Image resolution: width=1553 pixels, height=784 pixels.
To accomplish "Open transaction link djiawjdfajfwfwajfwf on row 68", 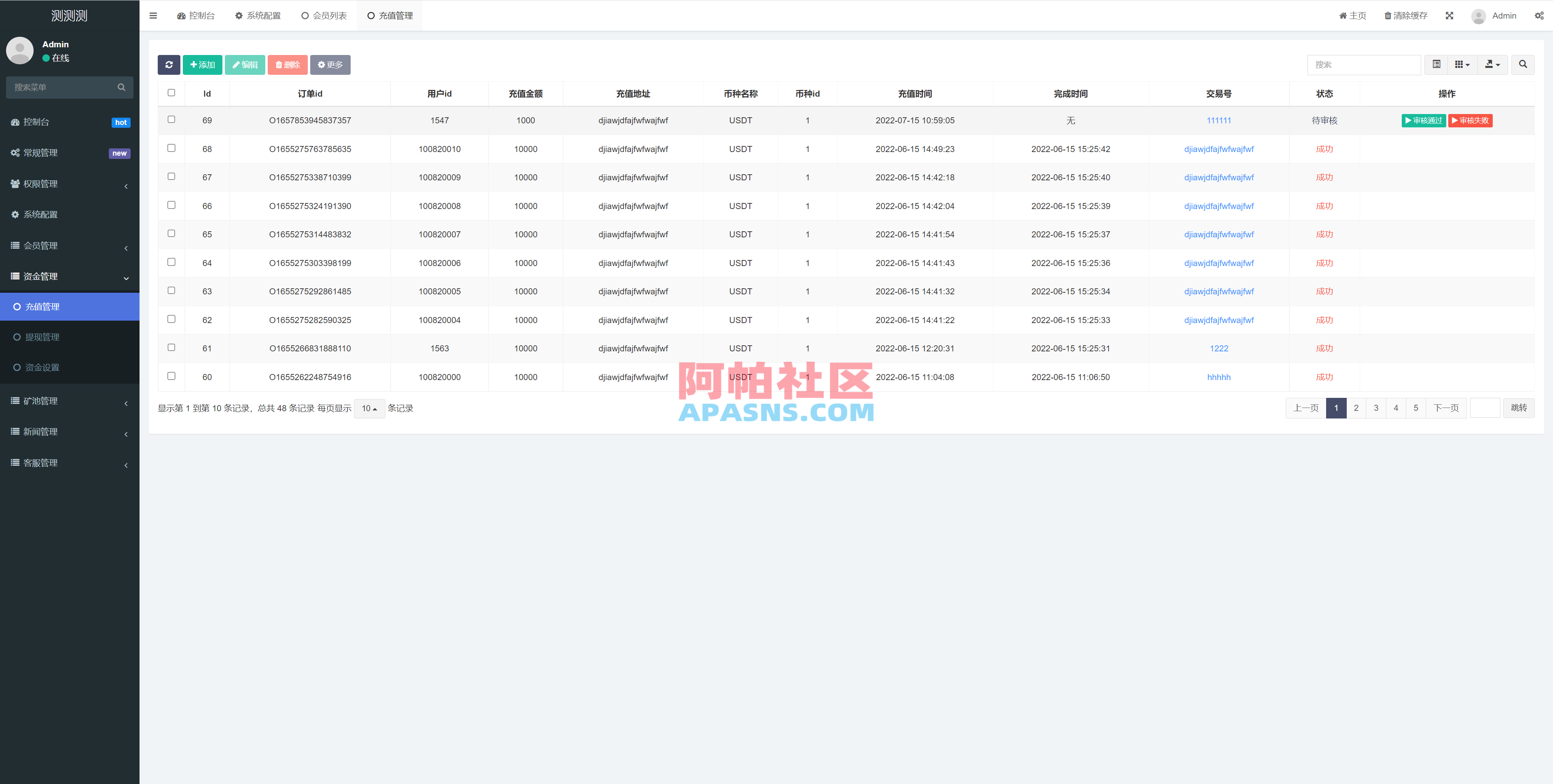I will click(x=1219, y=149).
